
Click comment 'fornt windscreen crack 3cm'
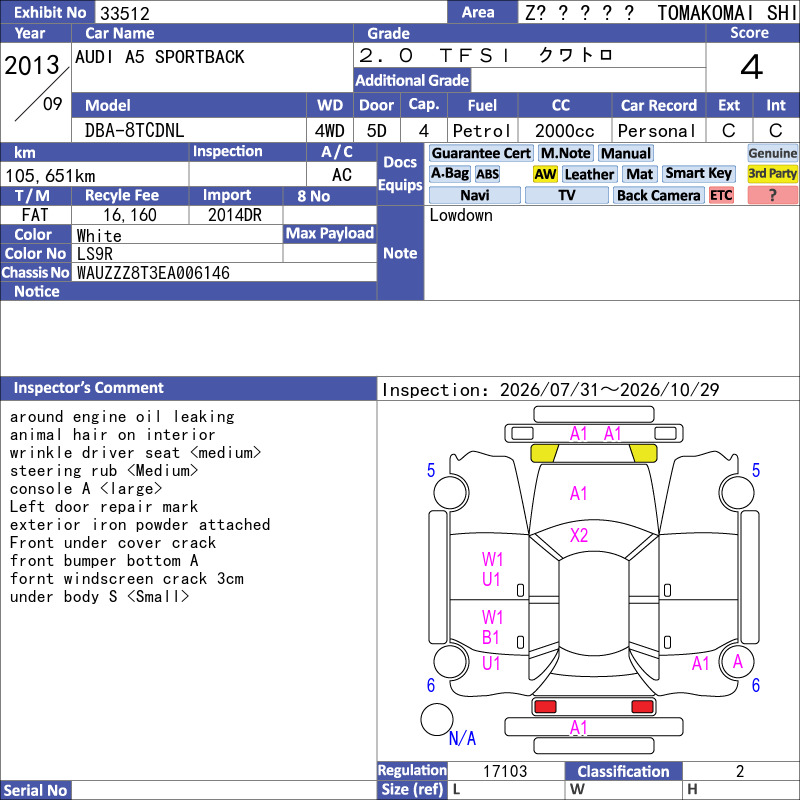(x=127, y=579)
